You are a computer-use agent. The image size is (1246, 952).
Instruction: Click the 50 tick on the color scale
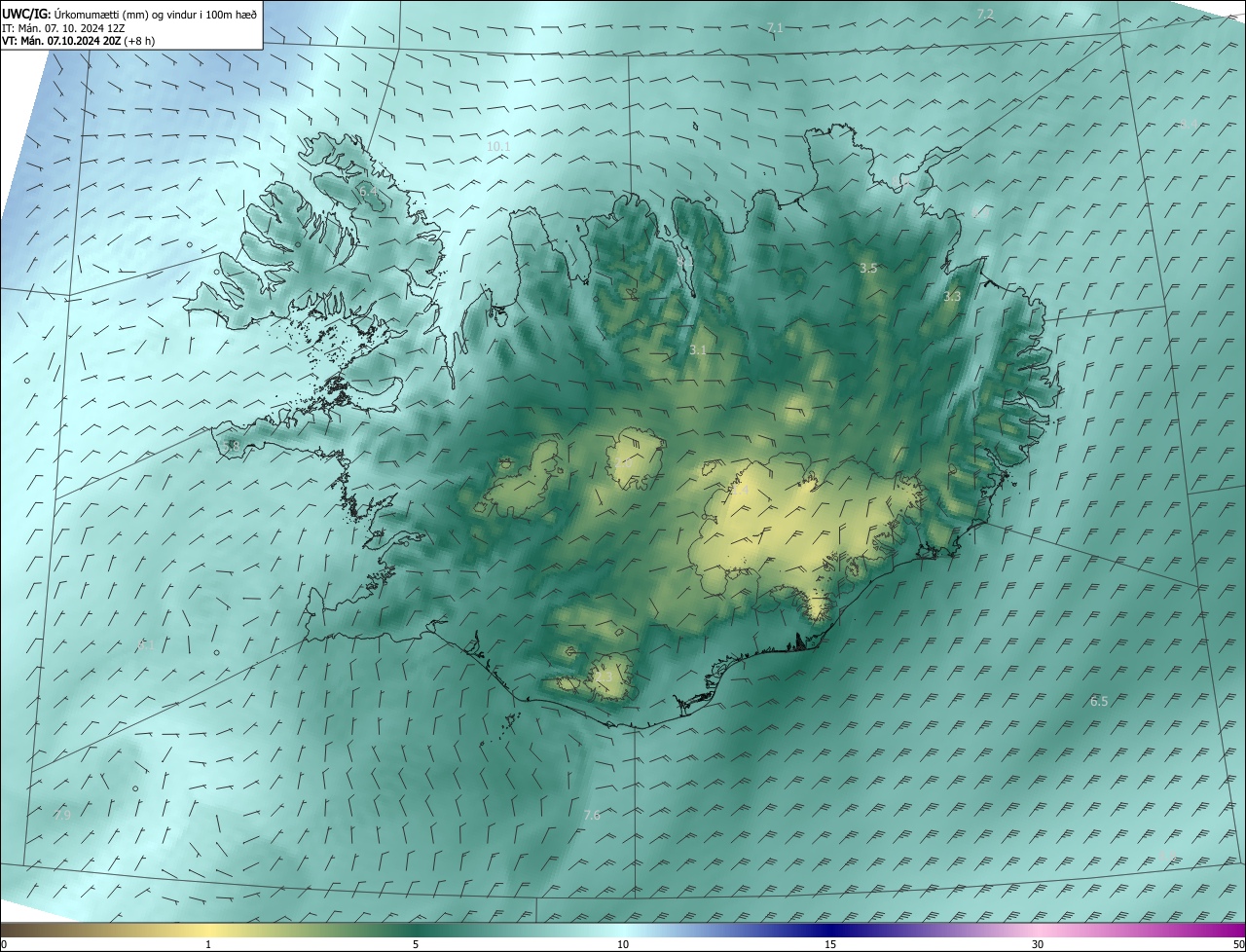coord(1238,944)
